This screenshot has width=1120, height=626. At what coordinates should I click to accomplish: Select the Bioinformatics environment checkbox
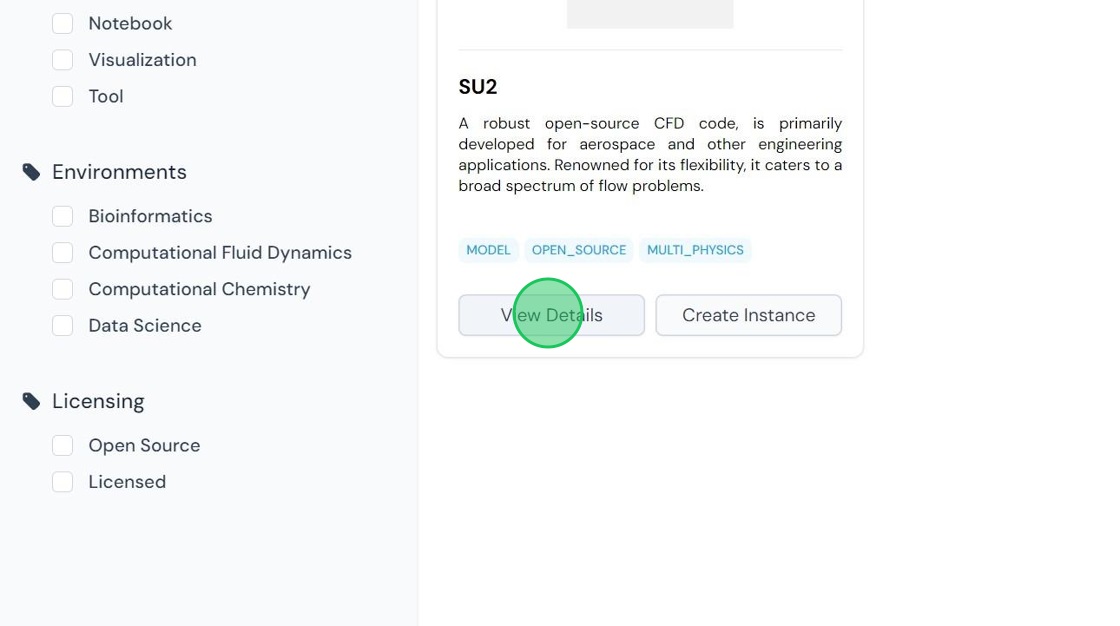click(62, 217)
